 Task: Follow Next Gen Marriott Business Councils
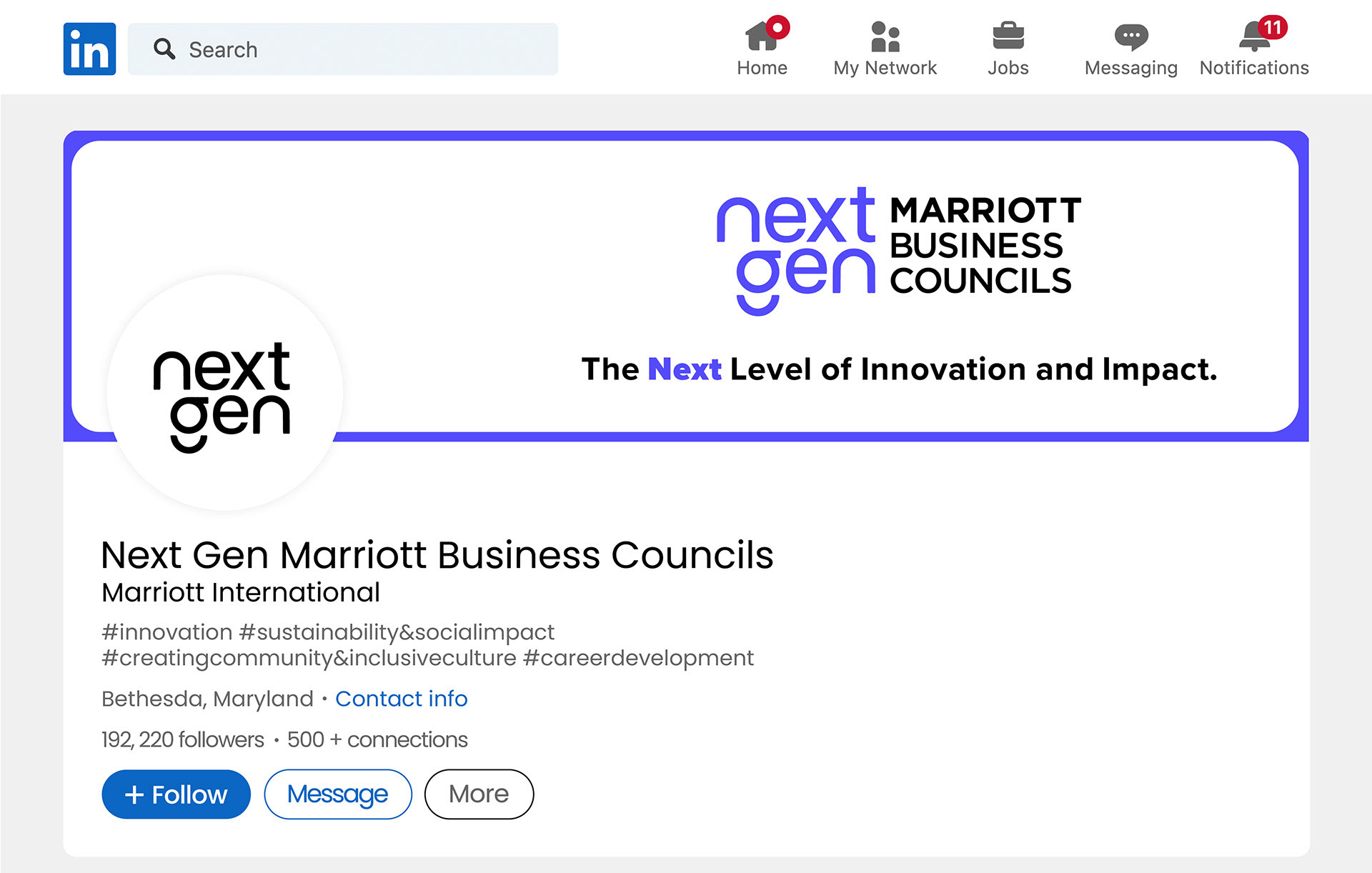(x=176, y=794)
